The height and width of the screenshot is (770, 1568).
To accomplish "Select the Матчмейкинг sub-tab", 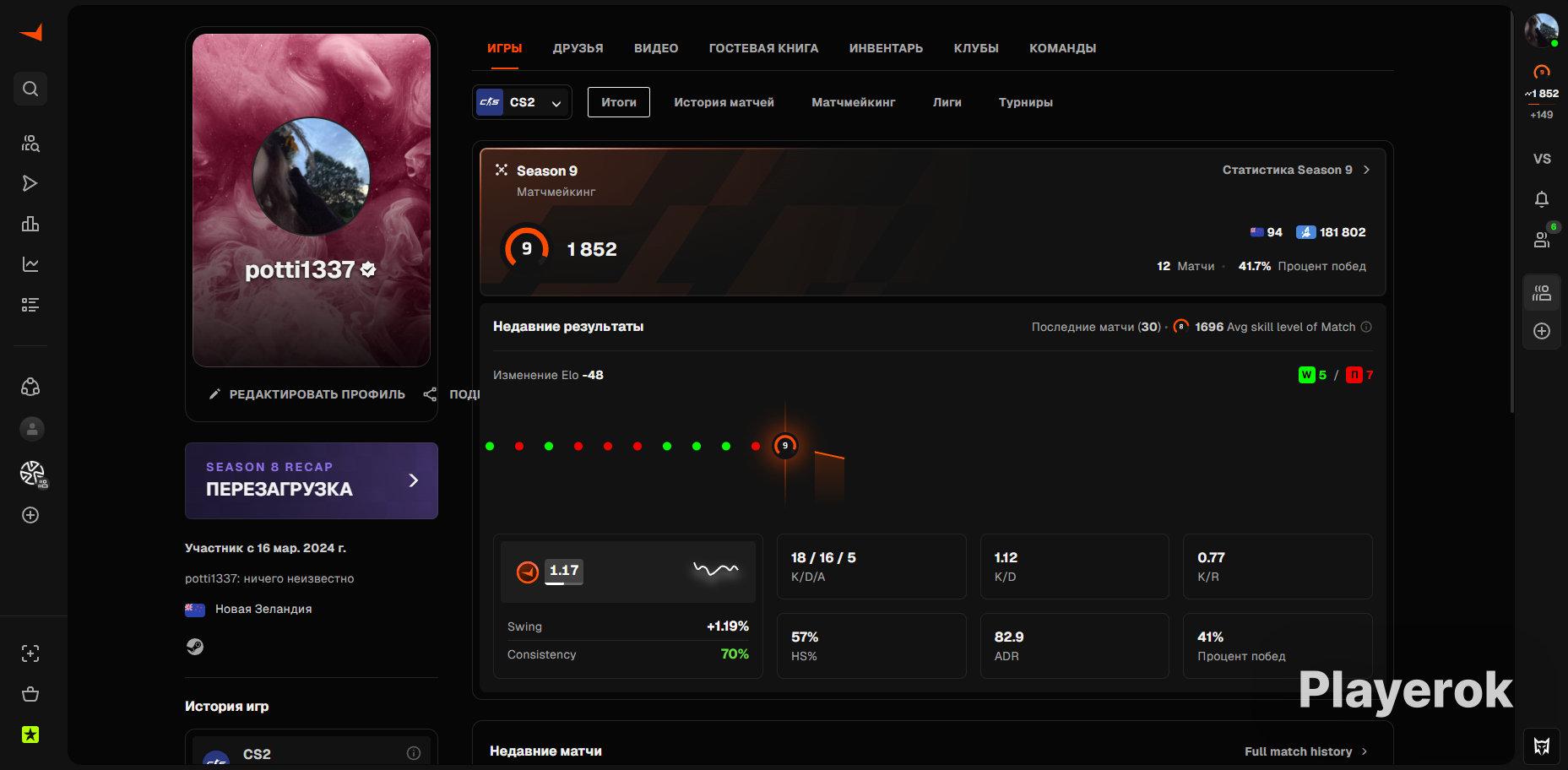I will point(854,102).
